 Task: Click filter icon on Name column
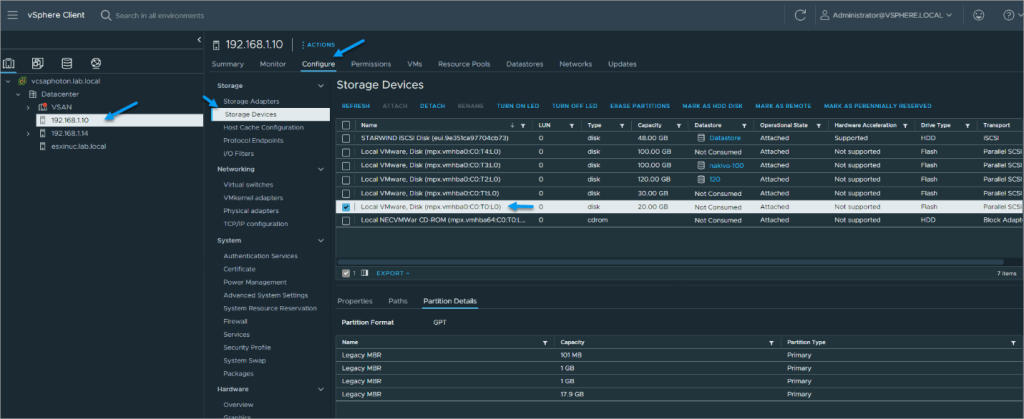(x=523, y=125)
